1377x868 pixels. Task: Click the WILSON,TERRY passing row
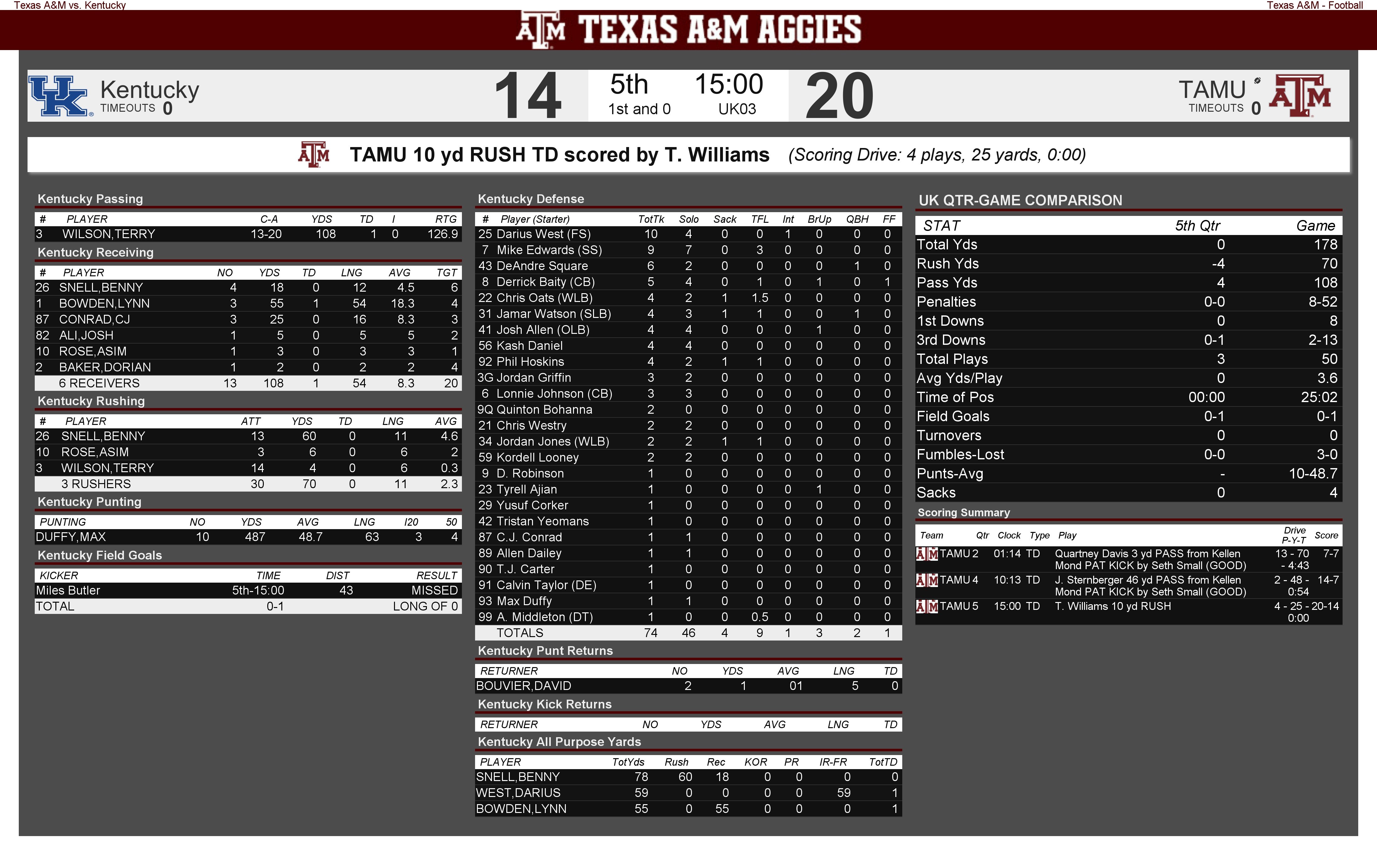pyautogui.click(x=248, y=234)
